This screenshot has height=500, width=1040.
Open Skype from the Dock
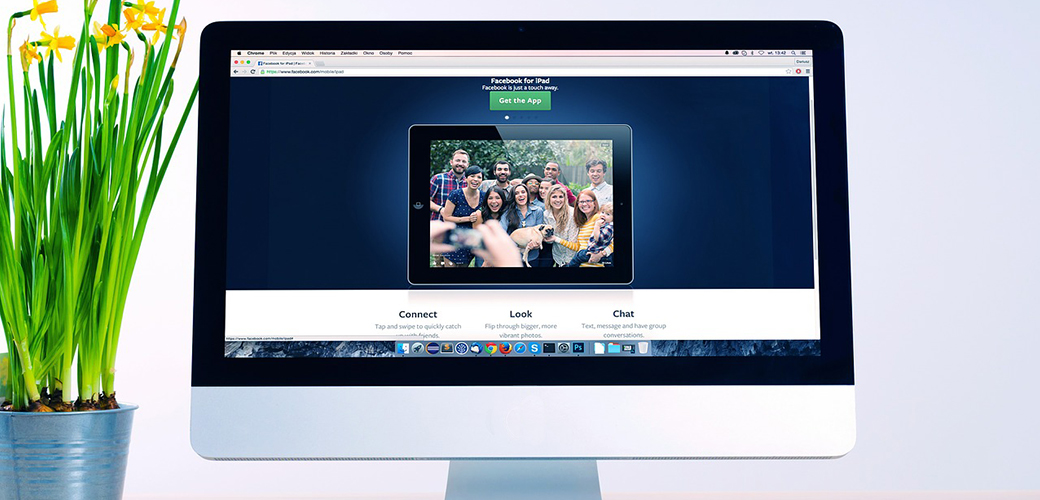(535, 348)
